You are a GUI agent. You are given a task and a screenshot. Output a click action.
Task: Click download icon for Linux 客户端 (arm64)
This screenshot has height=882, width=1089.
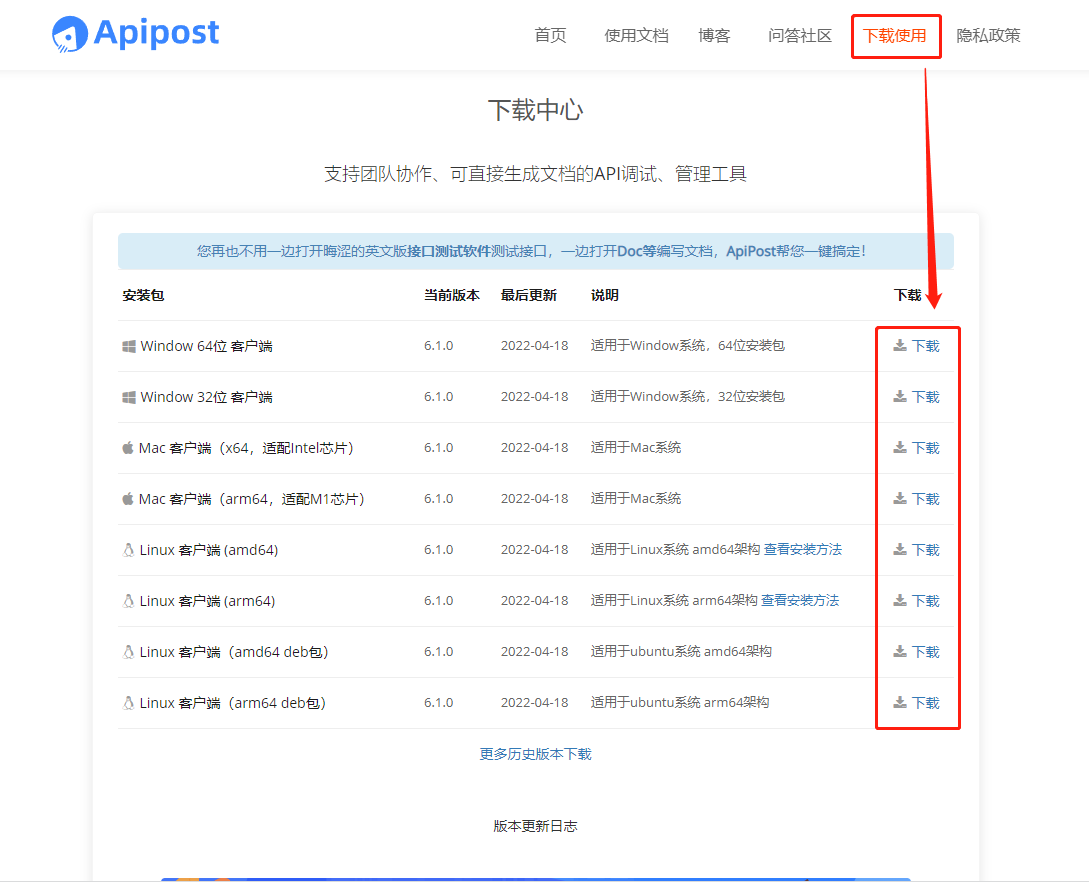pos(899,600)
